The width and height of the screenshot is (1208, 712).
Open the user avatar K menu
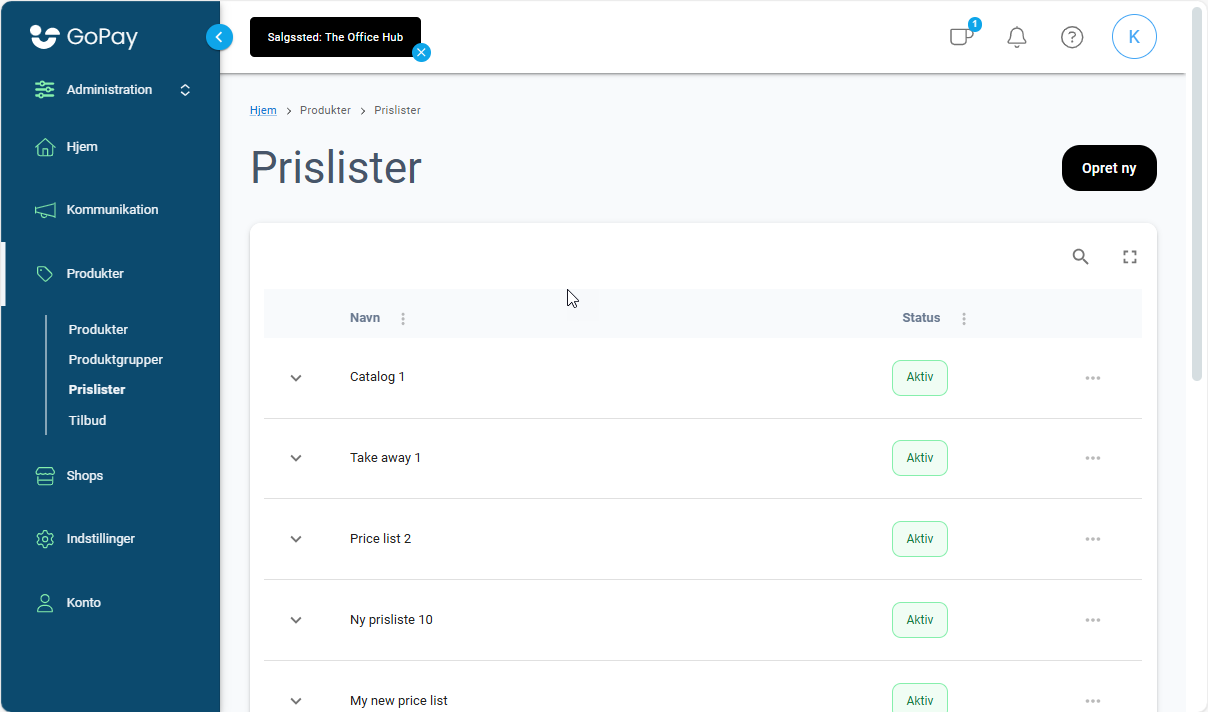point(1134,37)
